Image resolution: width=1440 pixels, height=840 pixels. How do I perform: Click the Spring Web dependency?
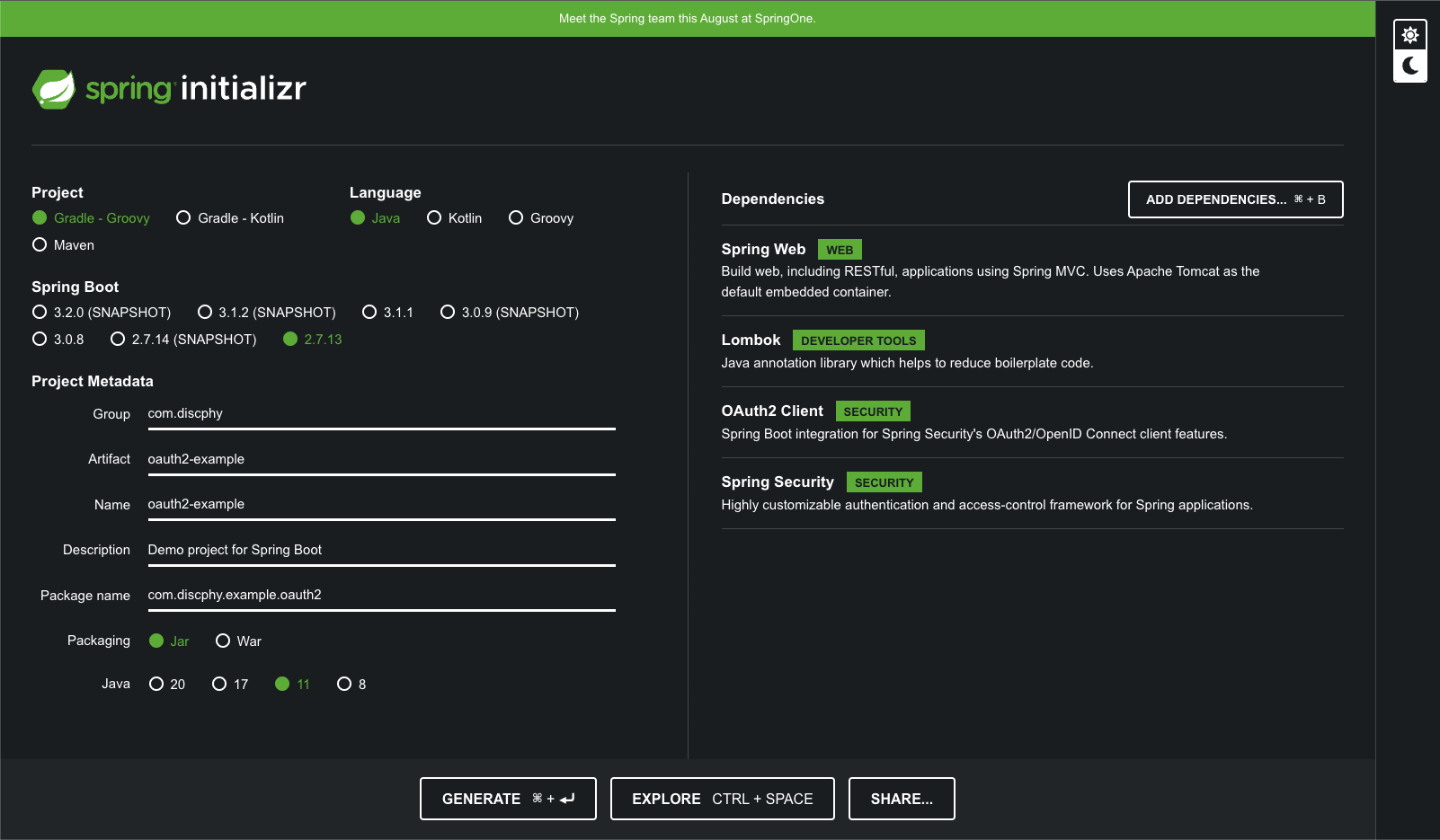(x=1032, y=270)
